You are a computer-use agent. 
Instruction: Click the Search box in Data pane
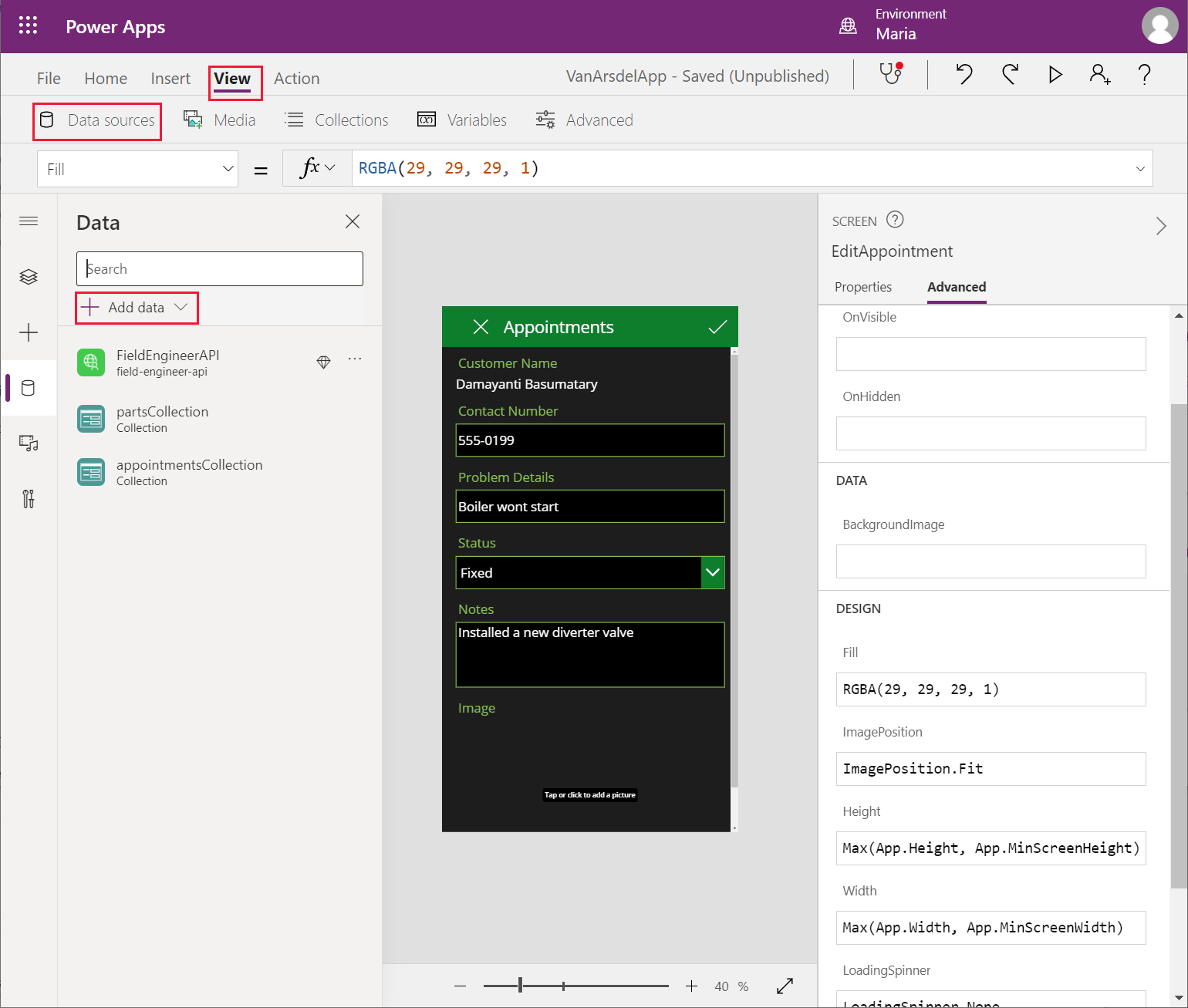[x=220, y=268]
